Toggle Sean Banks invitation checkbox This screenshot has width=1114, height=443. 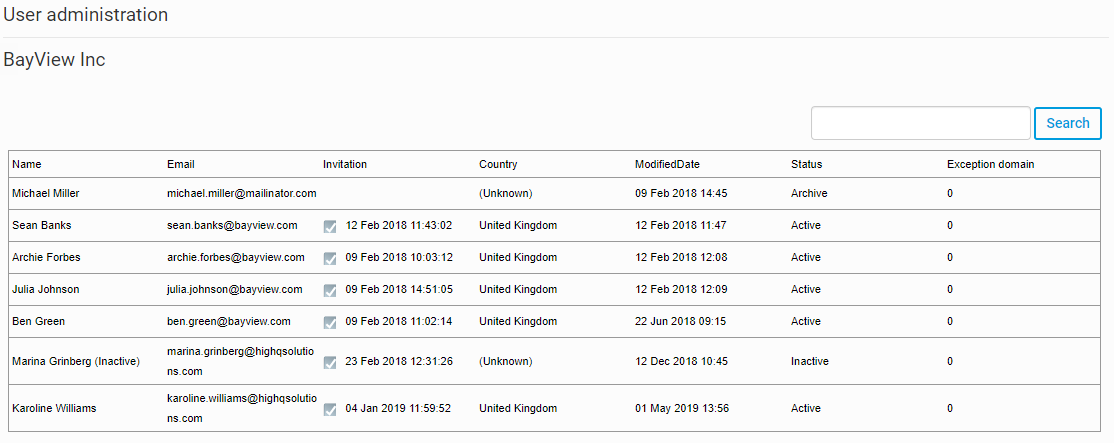click(x=330, y=227)
